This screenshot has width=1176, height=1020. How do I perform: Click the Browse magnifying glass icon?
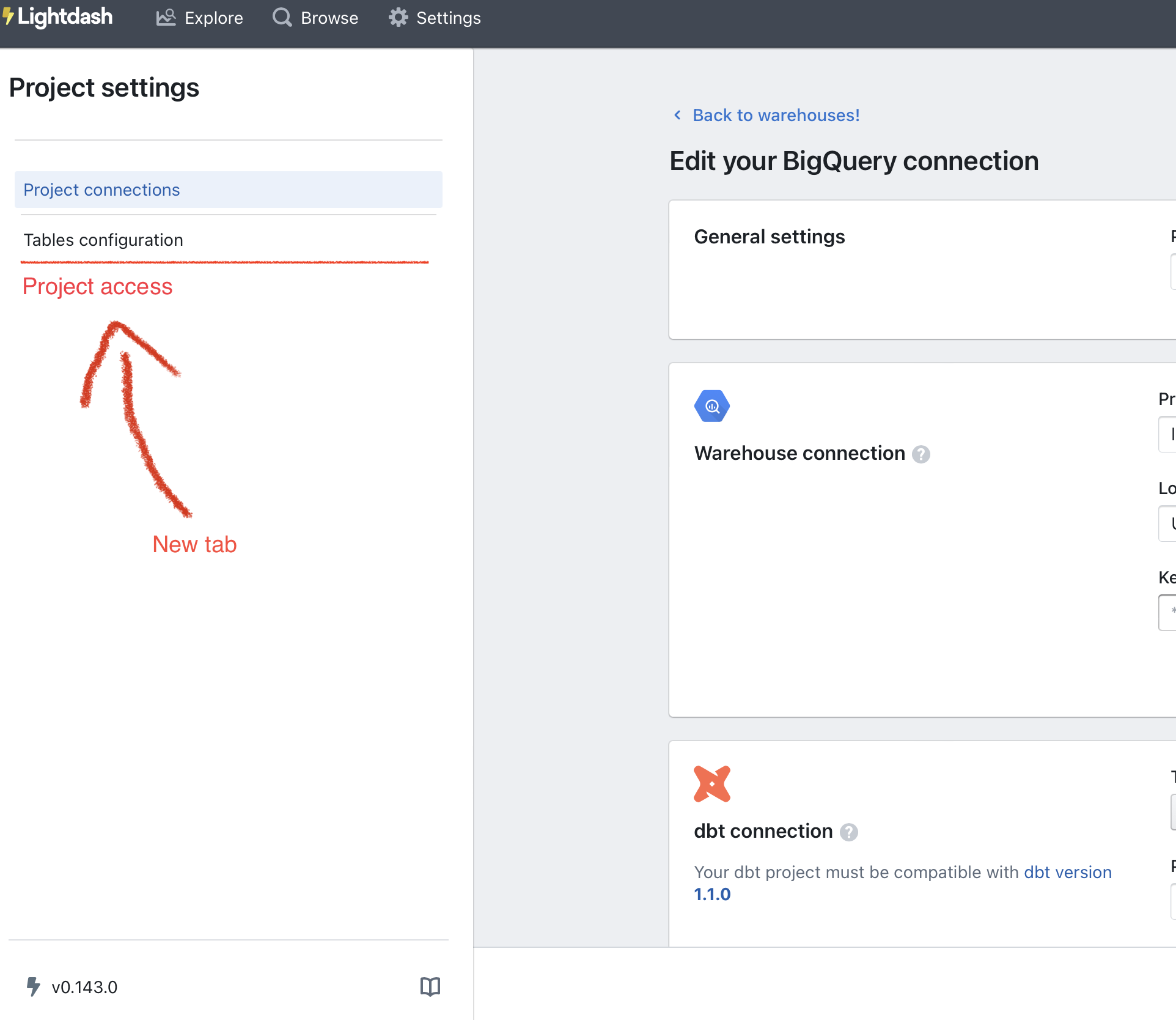click(x=282, y=18)
